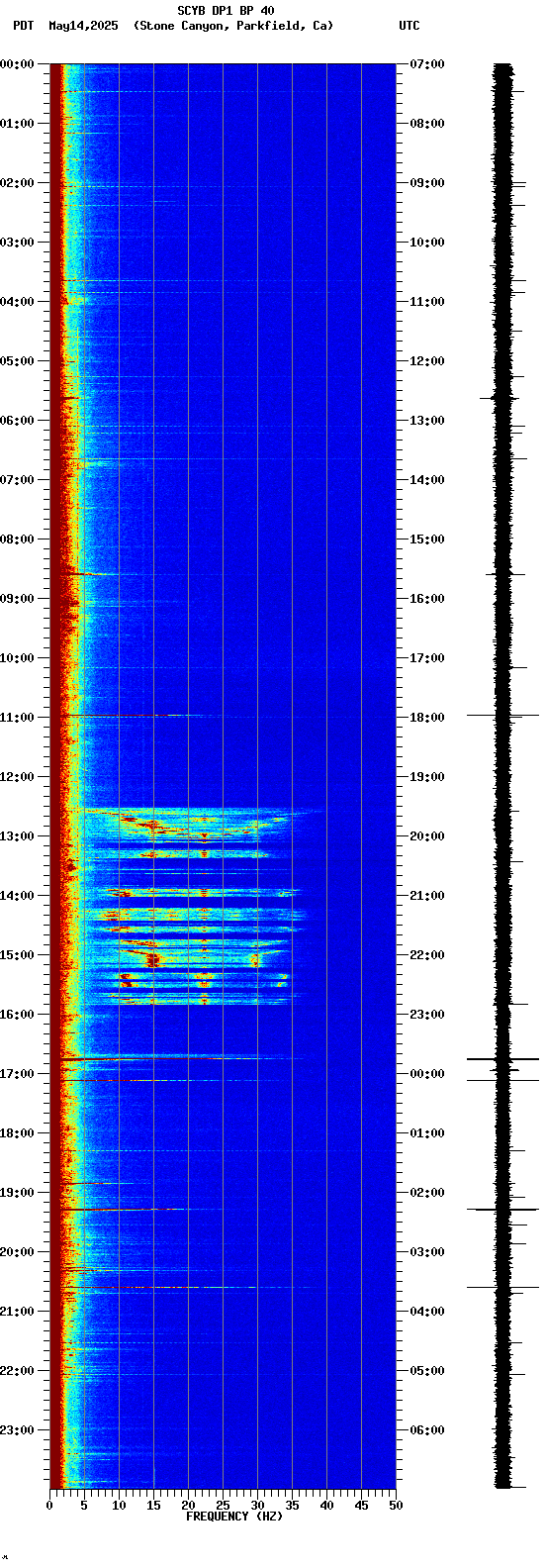Click the '(Stone Canyon, Parkfield, Ca)' location text
This screenshot has width=546, height=1568.
pyautogui.click(x=233, y=26)
